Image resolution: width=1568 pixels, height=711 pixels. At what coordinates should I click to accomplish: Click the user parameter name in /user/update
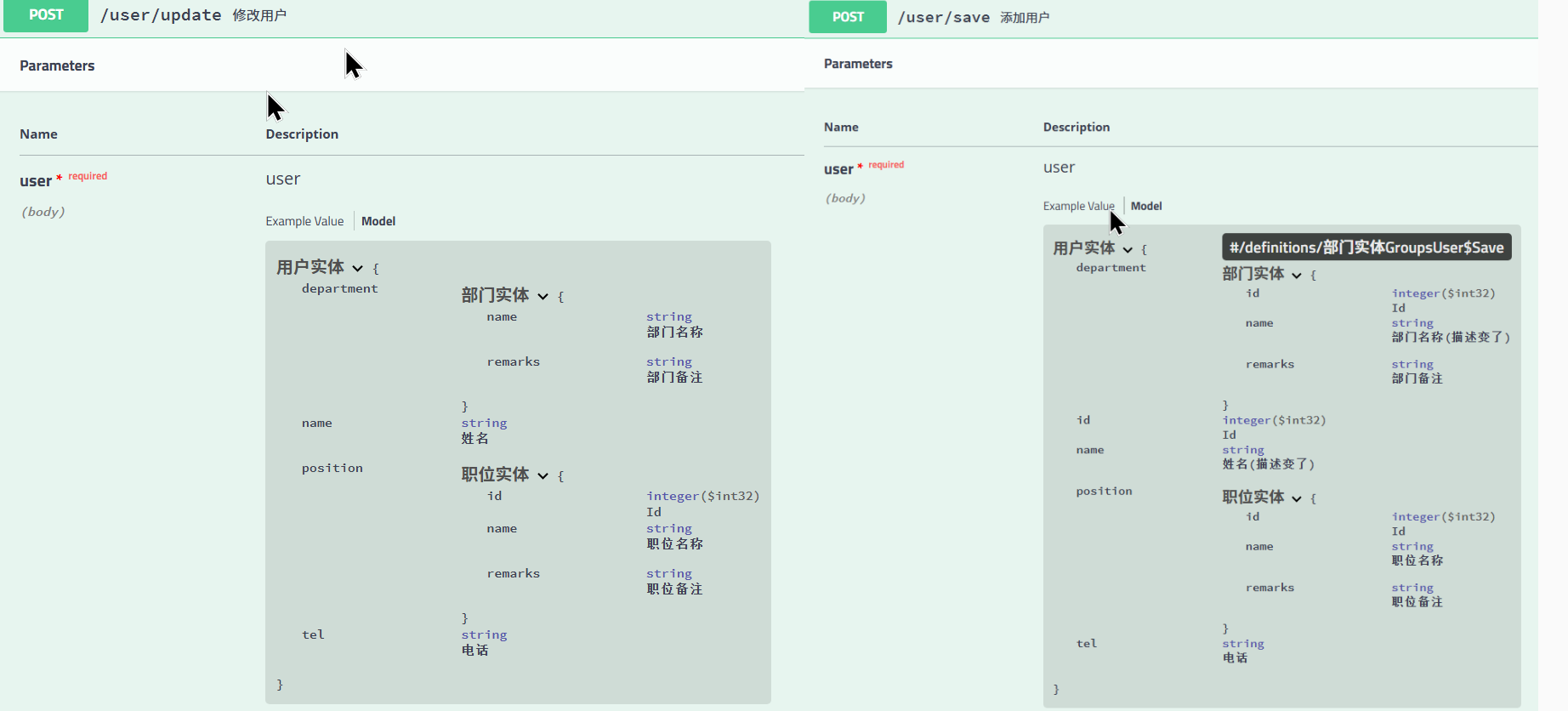coord(36,180)
